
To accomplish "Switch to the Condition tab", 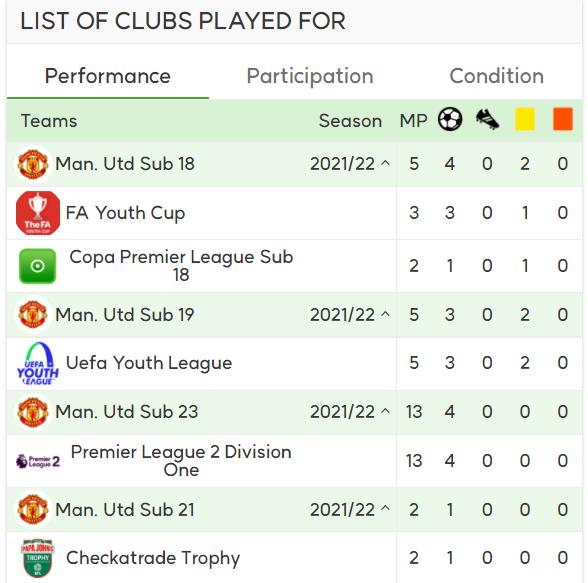I will pyautogui.click(x=496, y=76).
